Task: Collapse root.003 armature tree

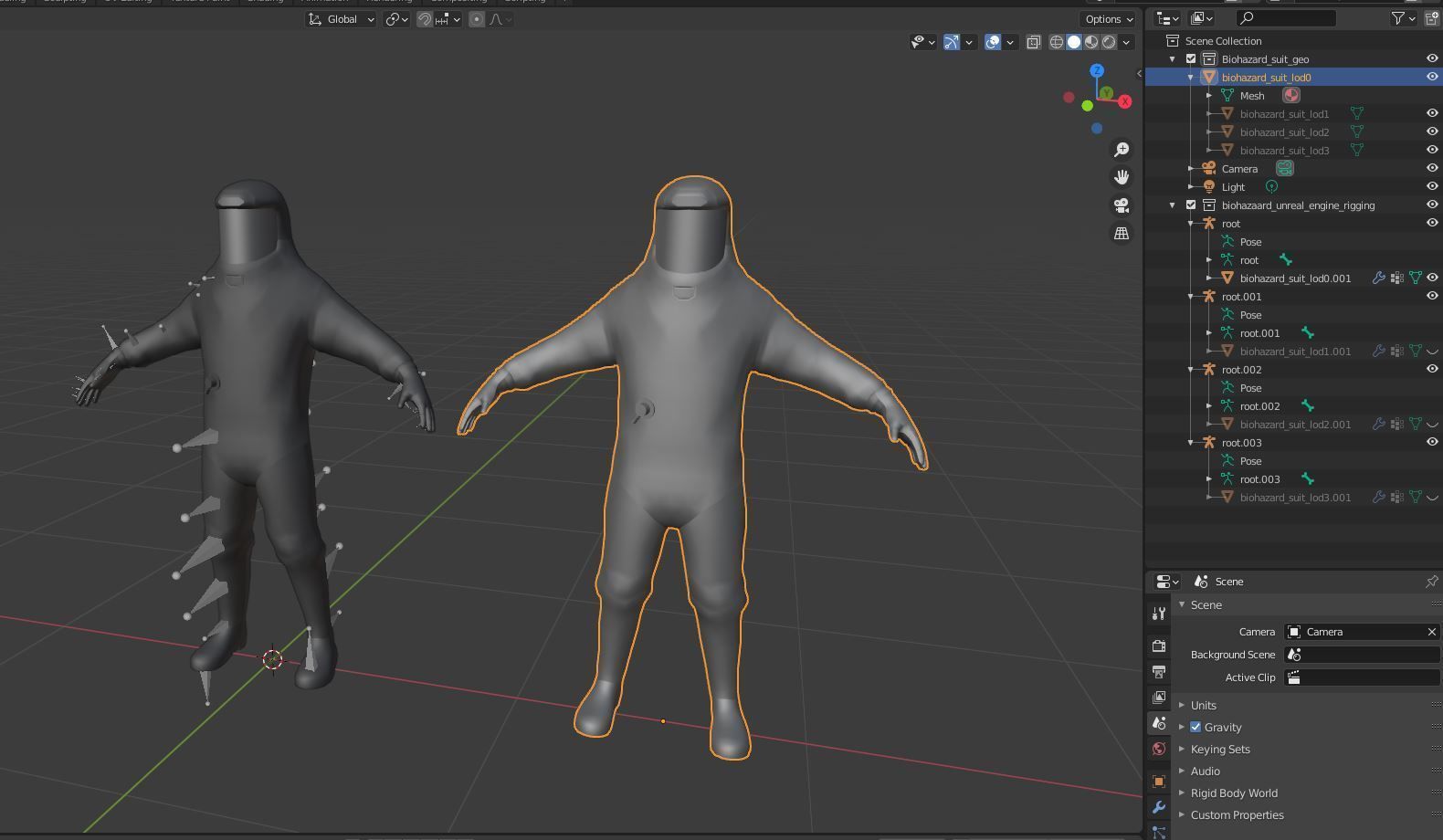Action: click(1191, 442)
